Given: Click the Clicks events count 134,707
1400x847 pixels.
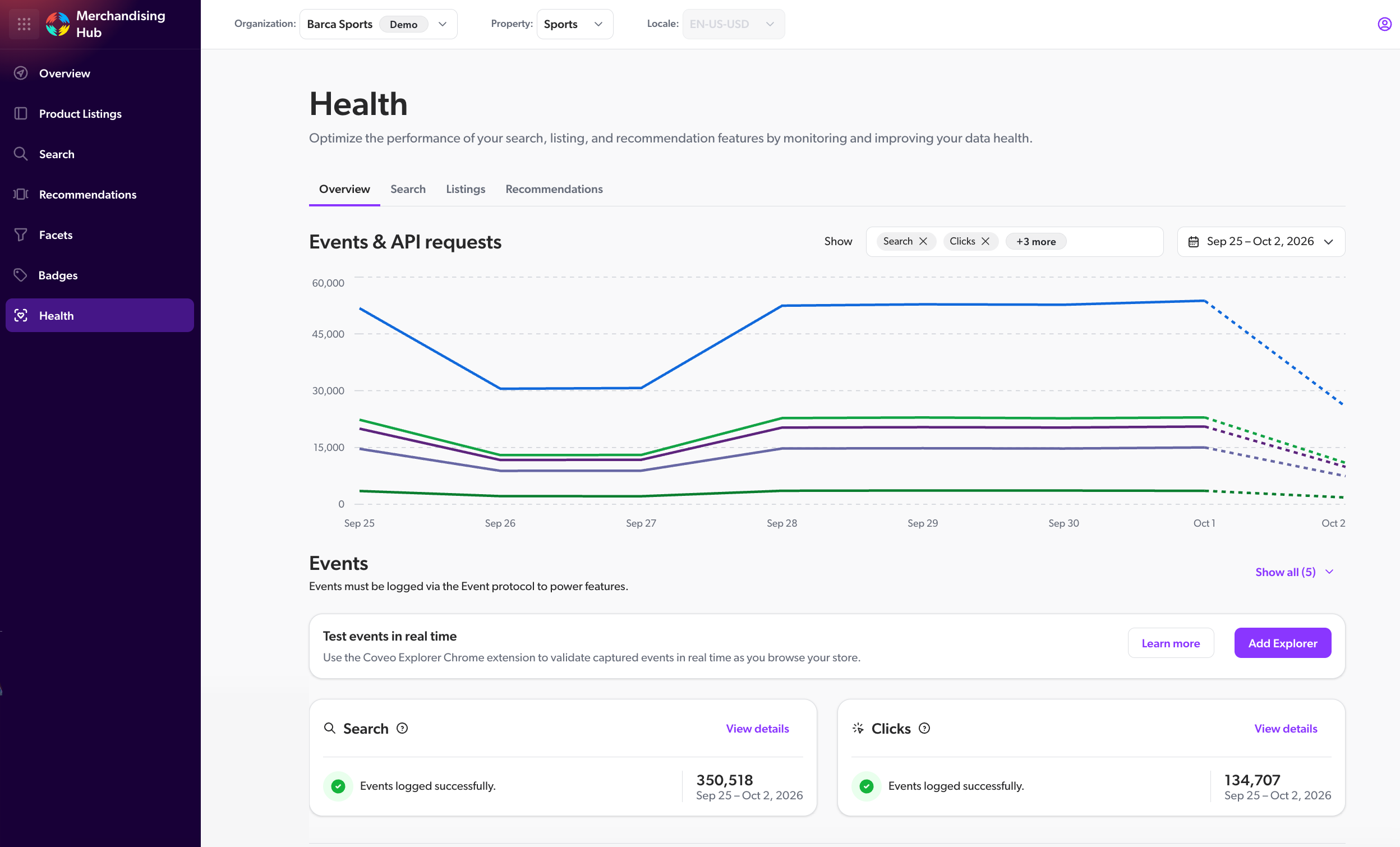Looking at the screenshot, I should 1252,780.
